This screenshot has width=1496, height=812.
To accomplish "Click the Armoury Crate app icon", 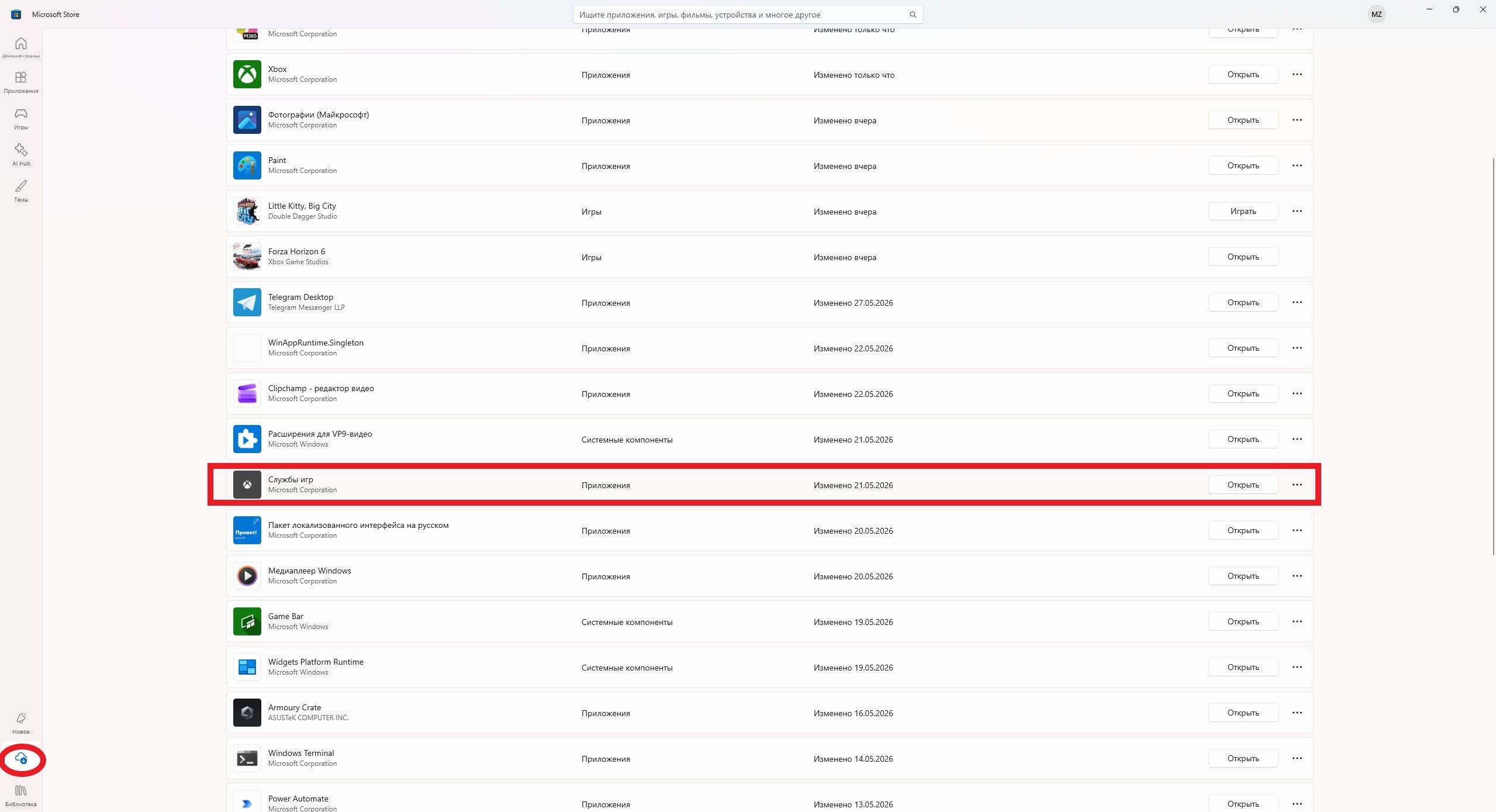I will coord(247,713).
